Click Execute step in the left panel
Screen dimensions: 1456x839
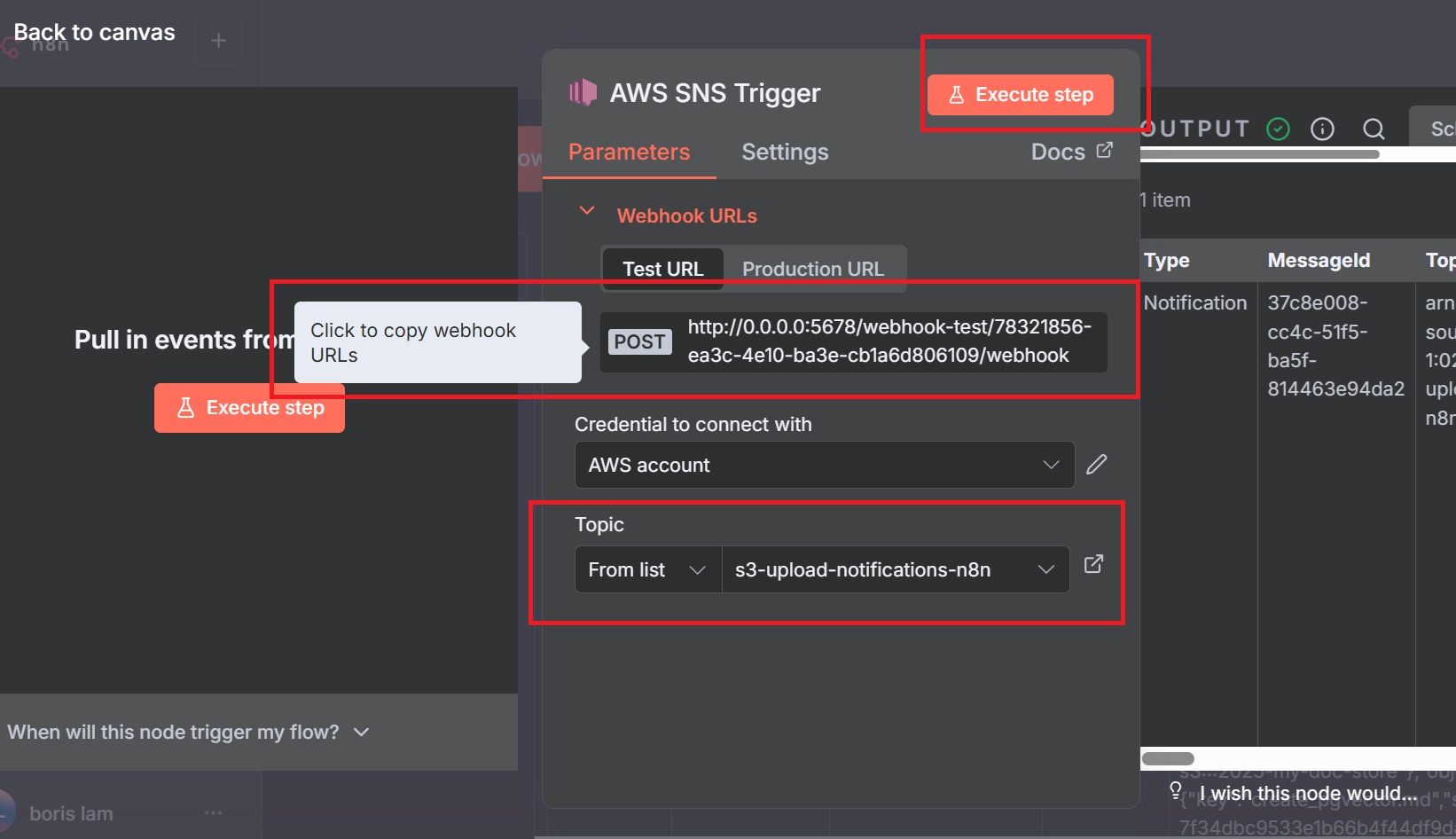249,408
